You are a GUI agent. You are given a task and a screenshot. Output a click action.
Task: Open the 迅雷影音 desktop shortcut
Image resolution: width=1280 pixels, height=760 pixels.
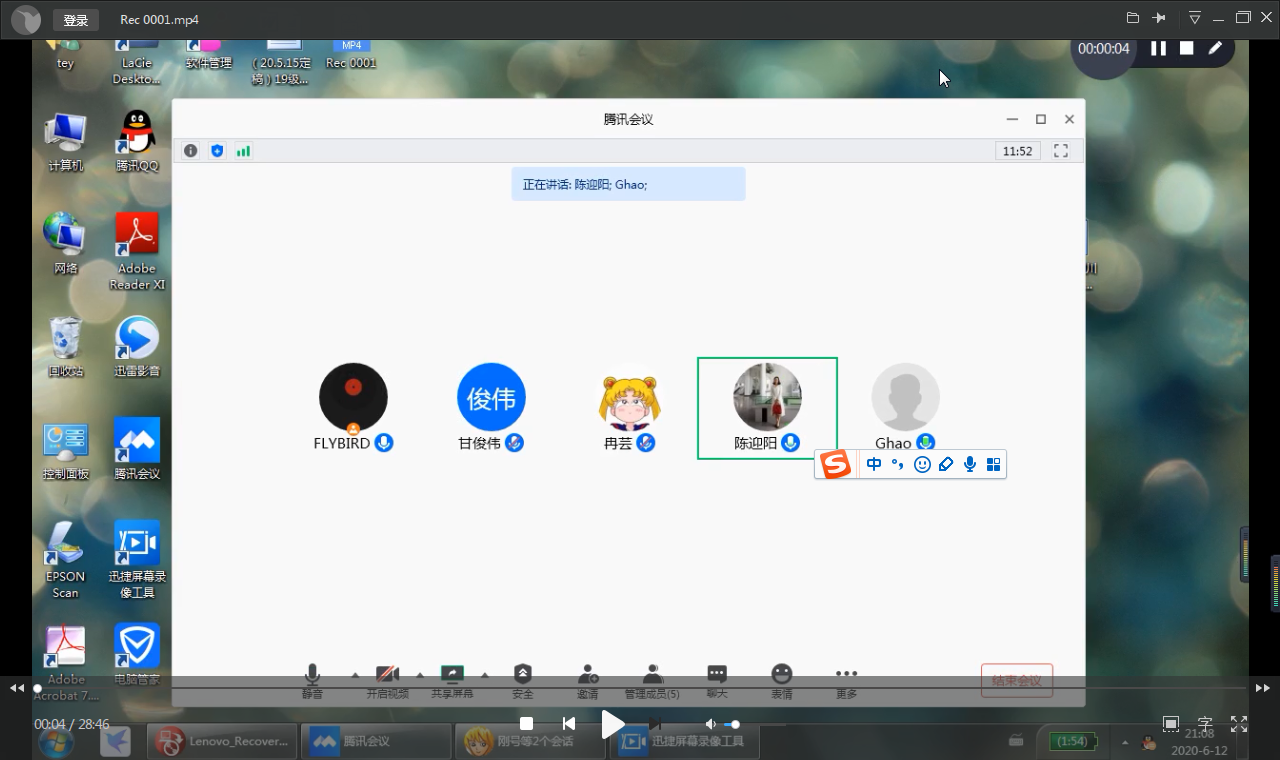coord(137,346)
